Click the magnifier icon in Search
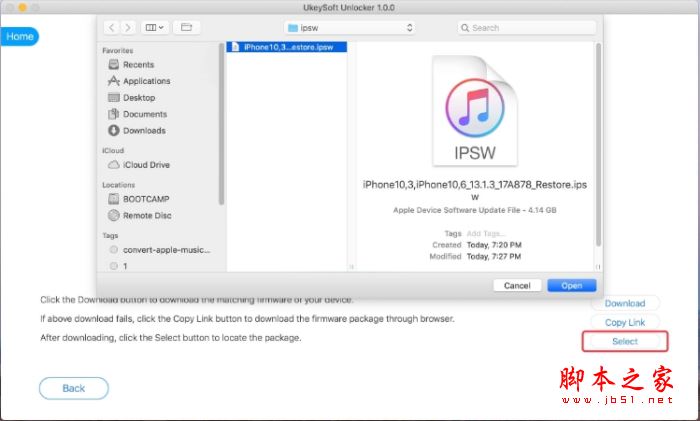The height and width of the screenshot is (421, 700). point(465,28)
